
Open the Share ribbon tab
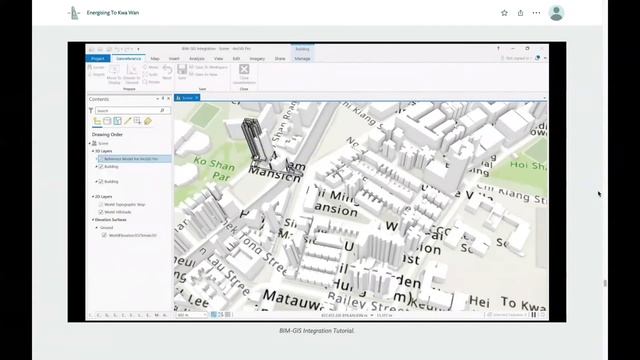coord(280,59)
